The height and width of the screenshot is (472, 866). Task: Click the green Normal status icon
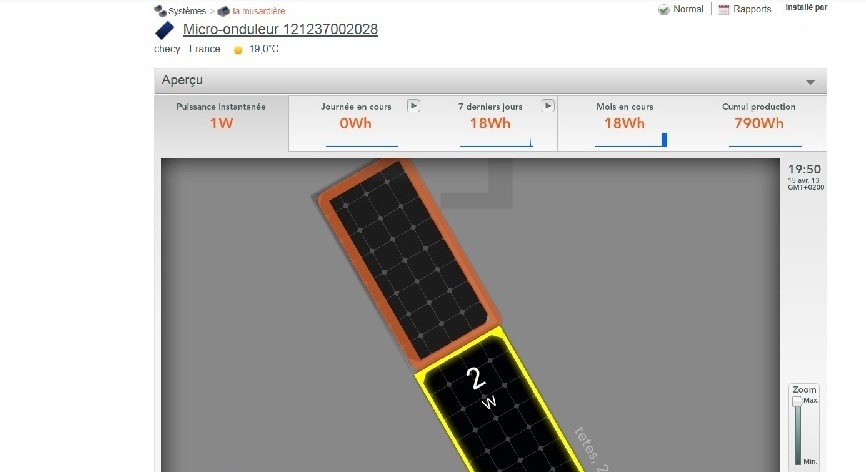[664, 9]
